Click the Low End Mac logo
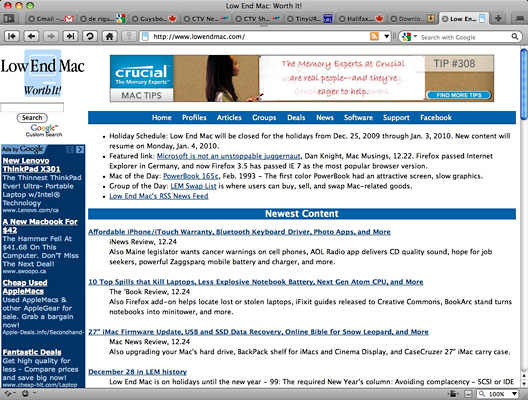 42,73
